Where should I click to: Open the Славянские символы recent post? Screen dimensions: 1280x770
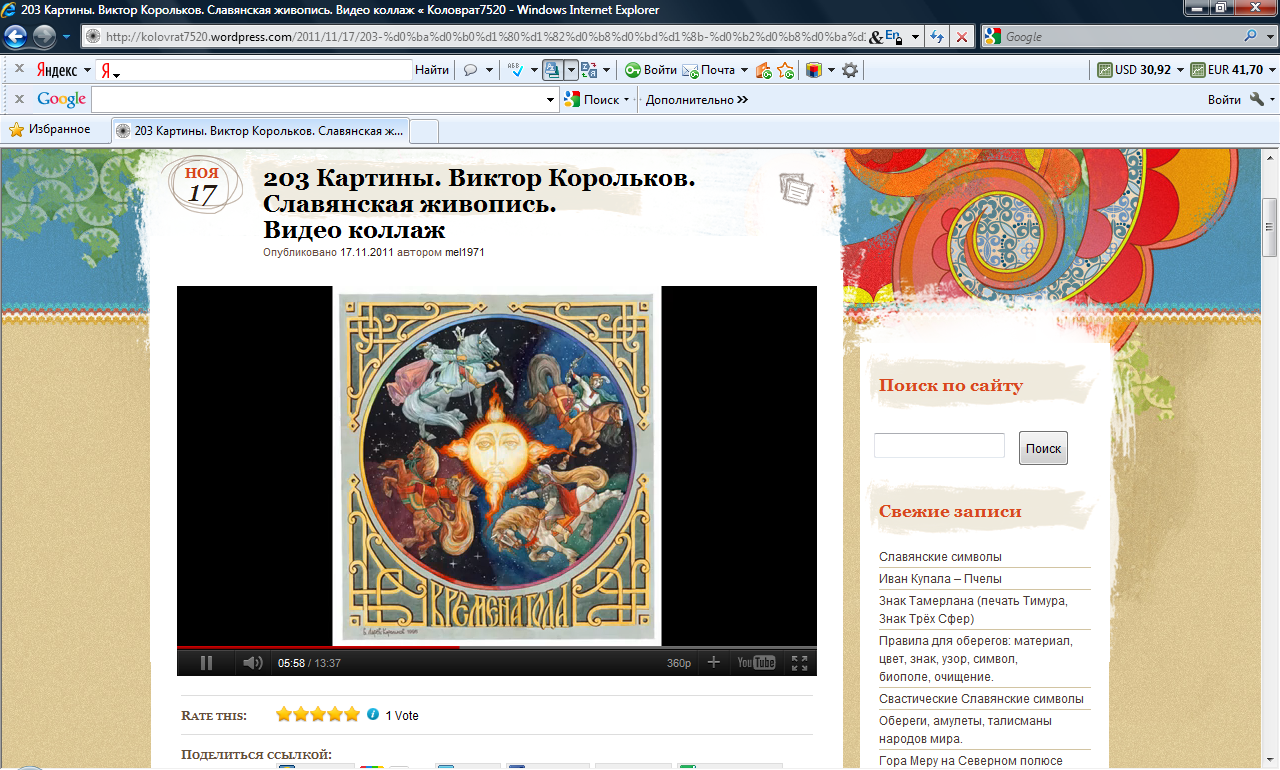(x=940, y=557)
